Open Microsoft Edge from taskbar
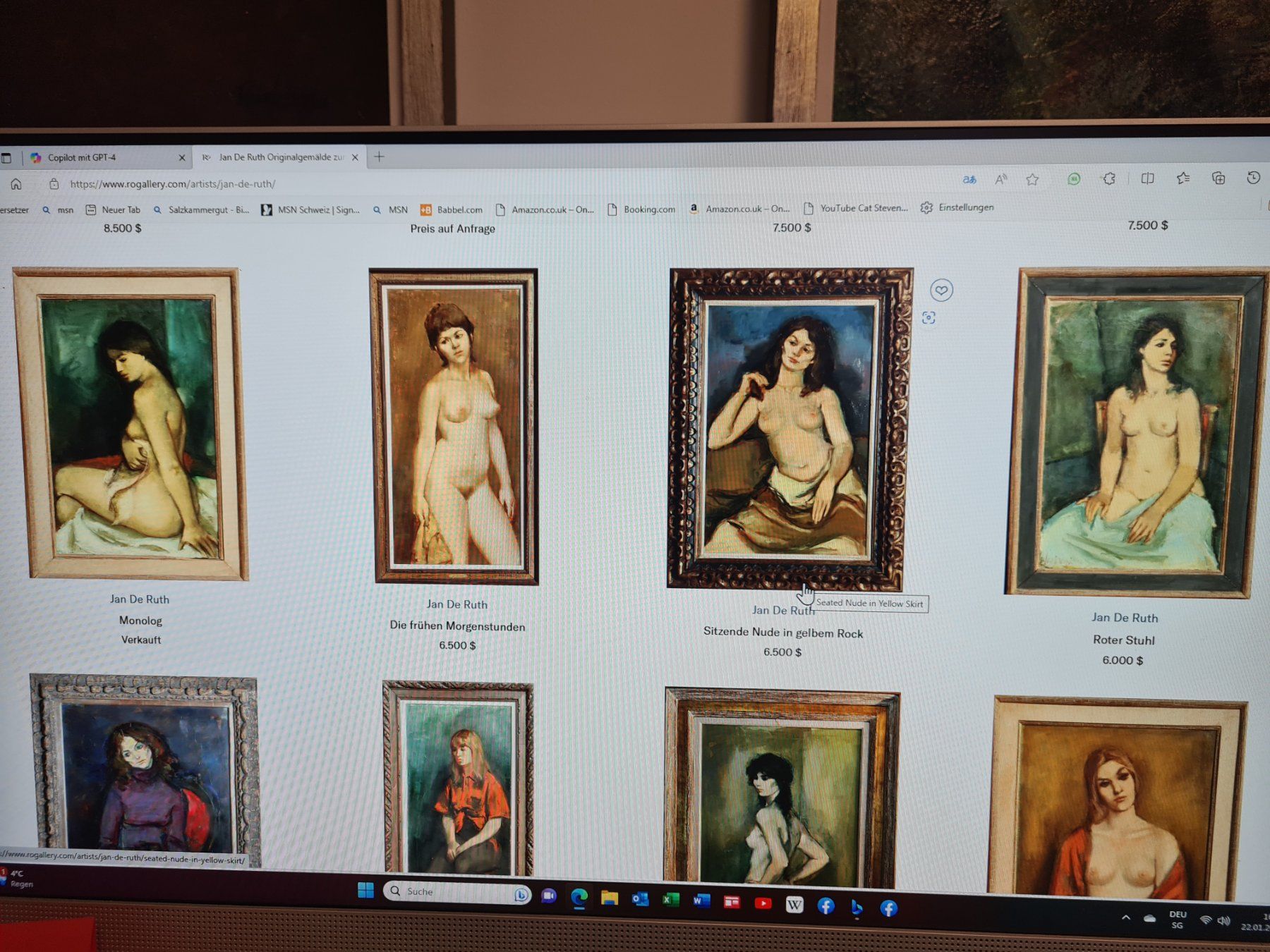 [x=579, y=897]
